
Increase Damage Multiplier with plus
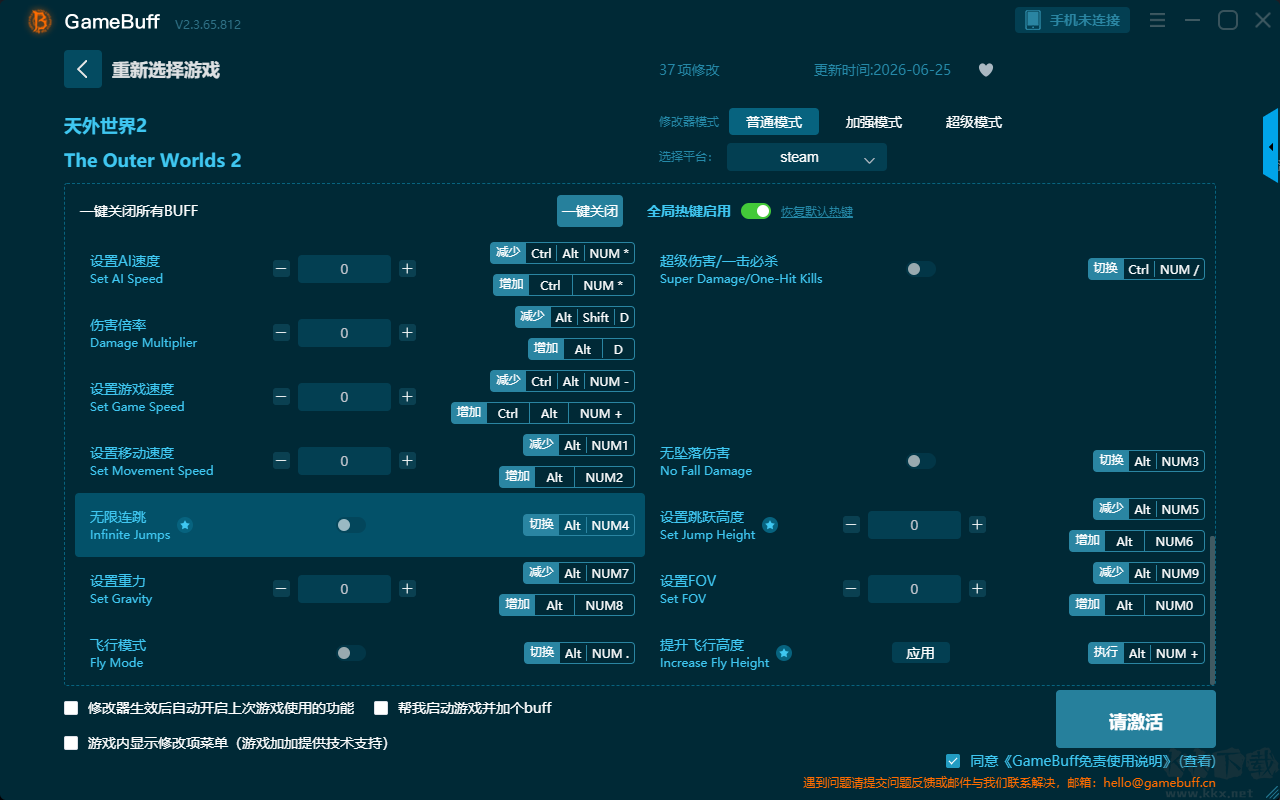407,333
